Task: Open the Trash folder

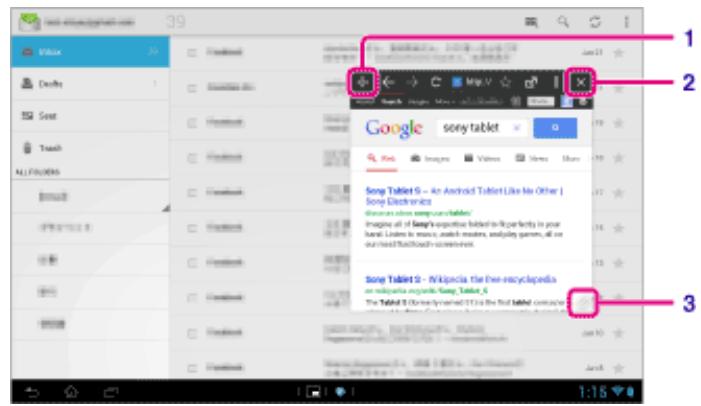Action: pyautogui.click(x=90, y=148)
